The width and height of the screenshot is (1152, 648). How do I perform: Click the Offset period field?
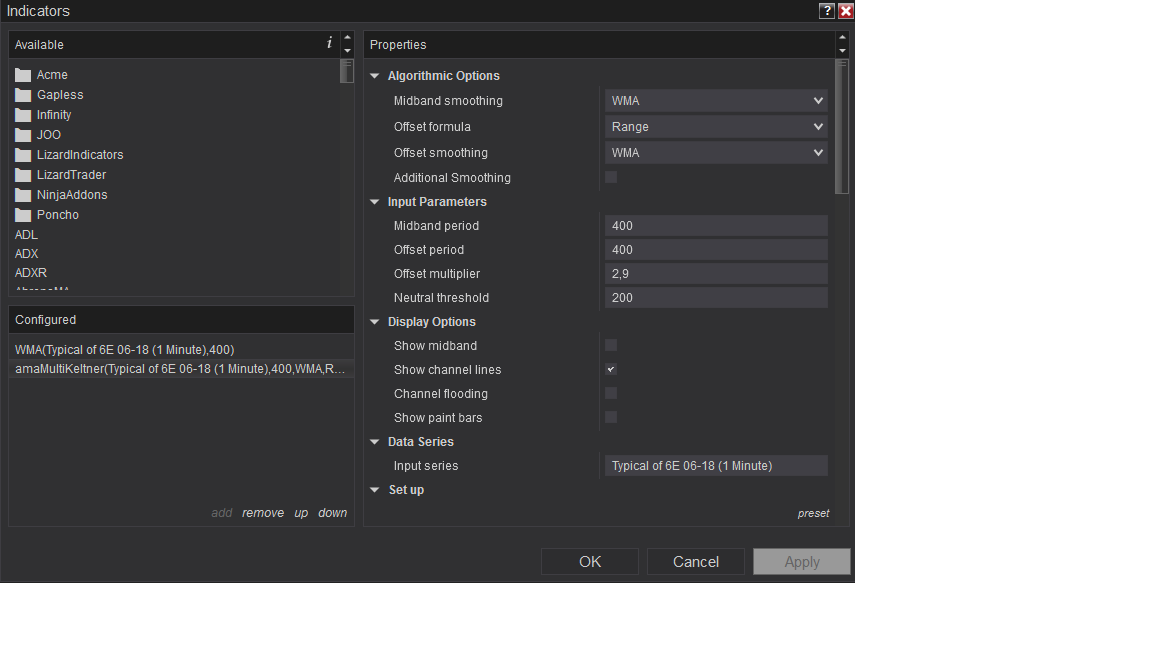[716, 250]
